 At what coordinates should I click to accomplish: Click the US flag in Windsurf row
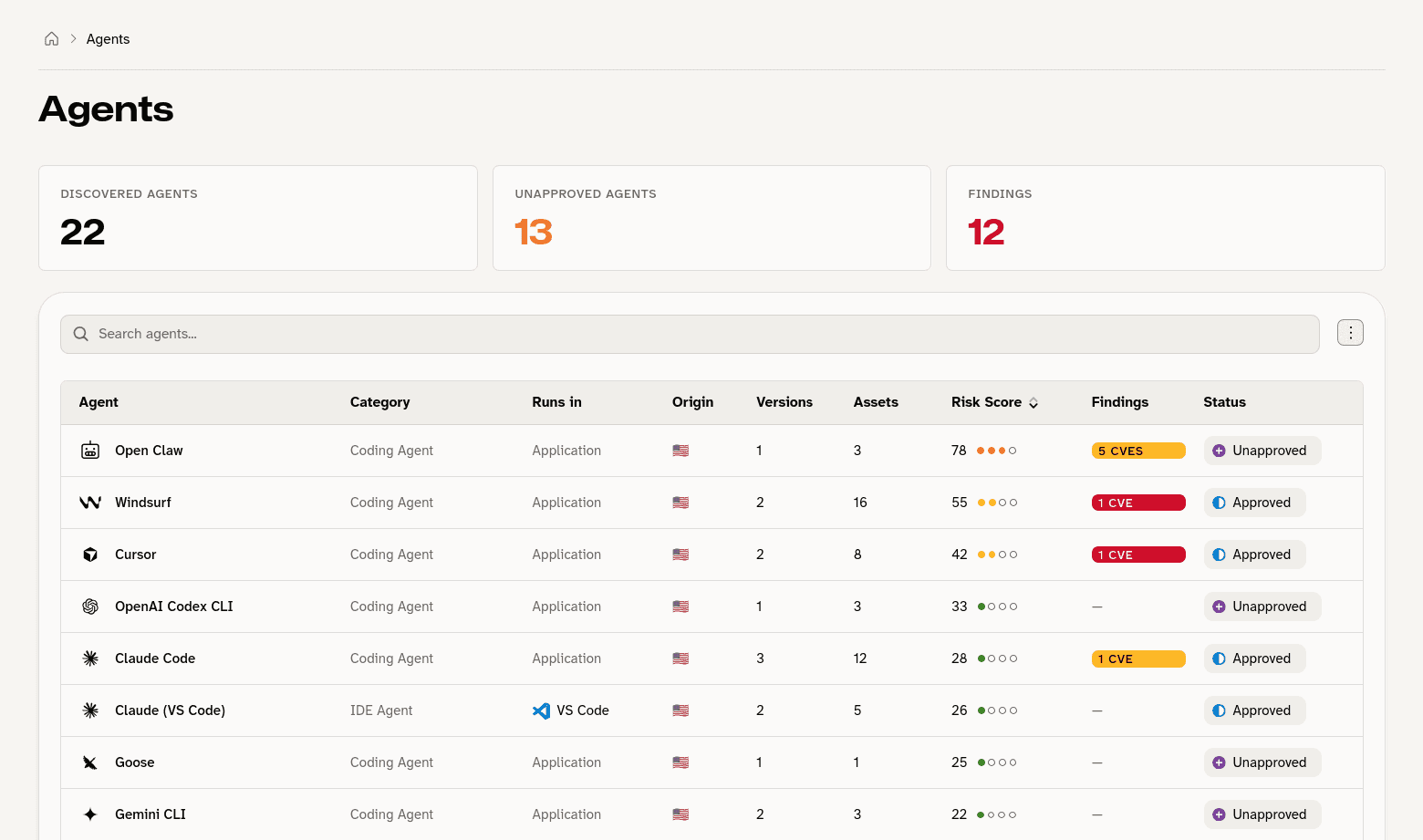coord(680,503)
